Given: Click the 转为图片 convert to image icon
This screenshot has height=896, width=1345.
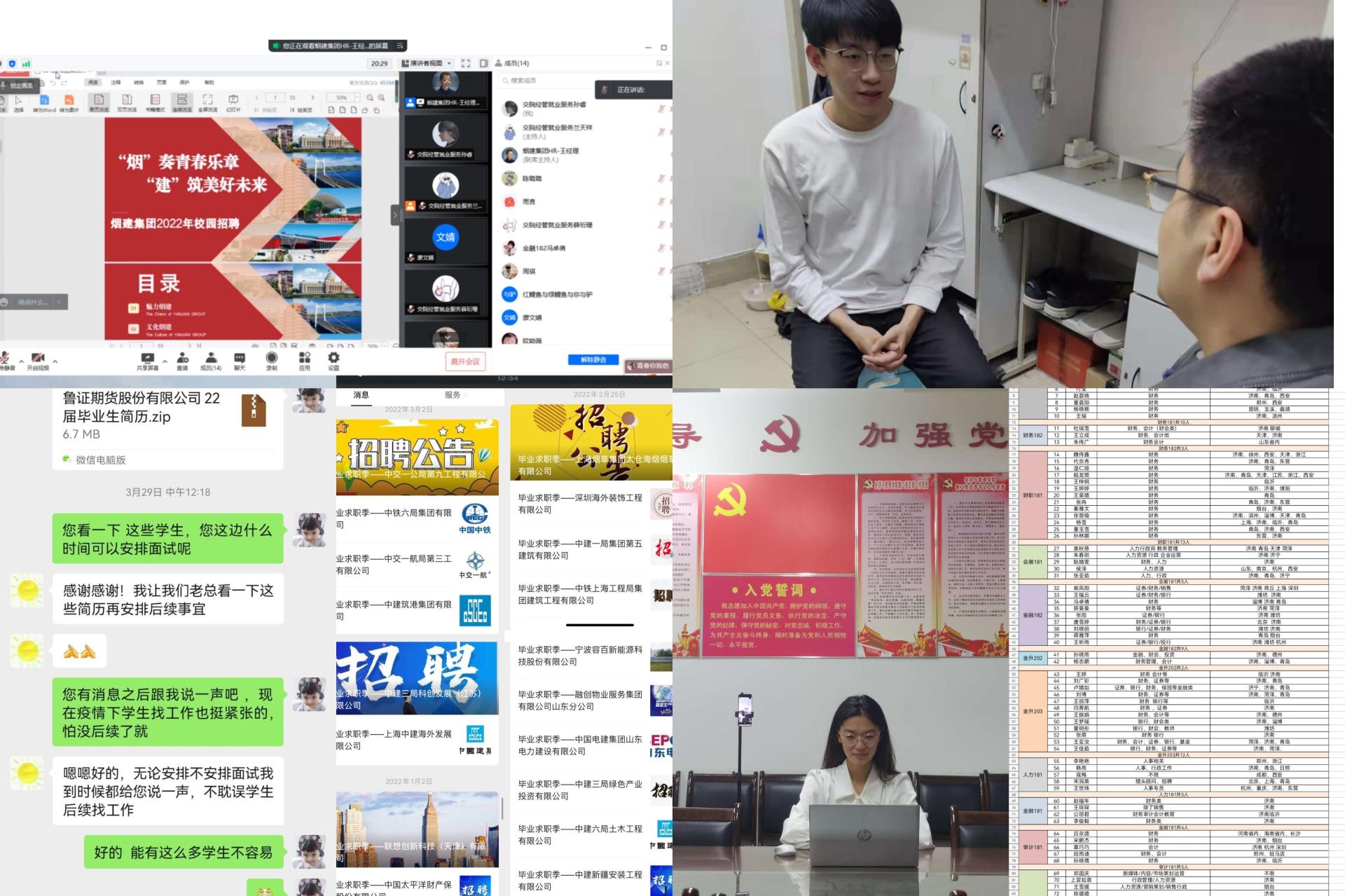Looking at the screenshot, I should tap(69, 104).
